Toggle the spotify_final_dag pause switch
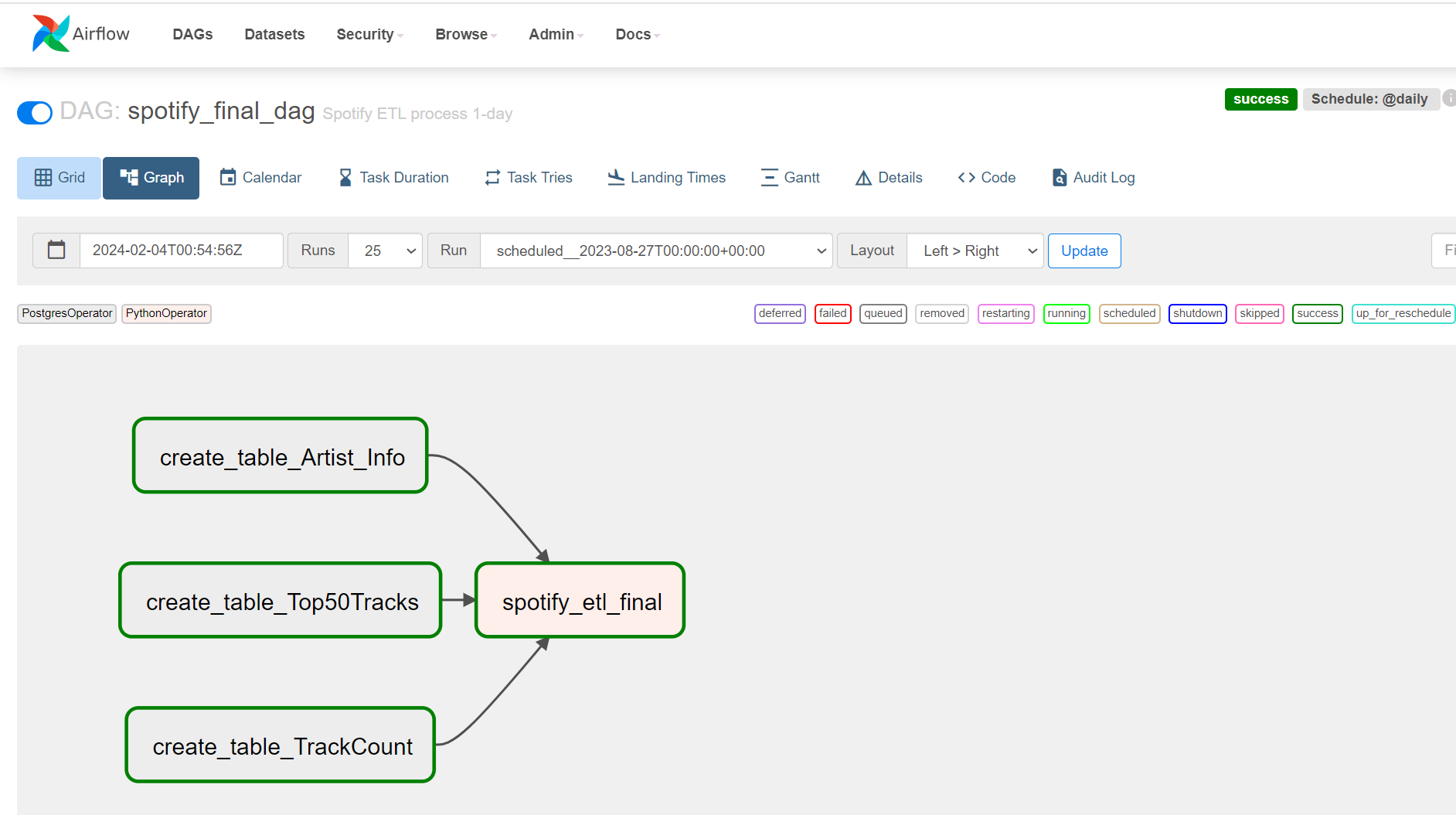Image resolution: width=1456 pixels, height=815 pixels. pos(35,113)
